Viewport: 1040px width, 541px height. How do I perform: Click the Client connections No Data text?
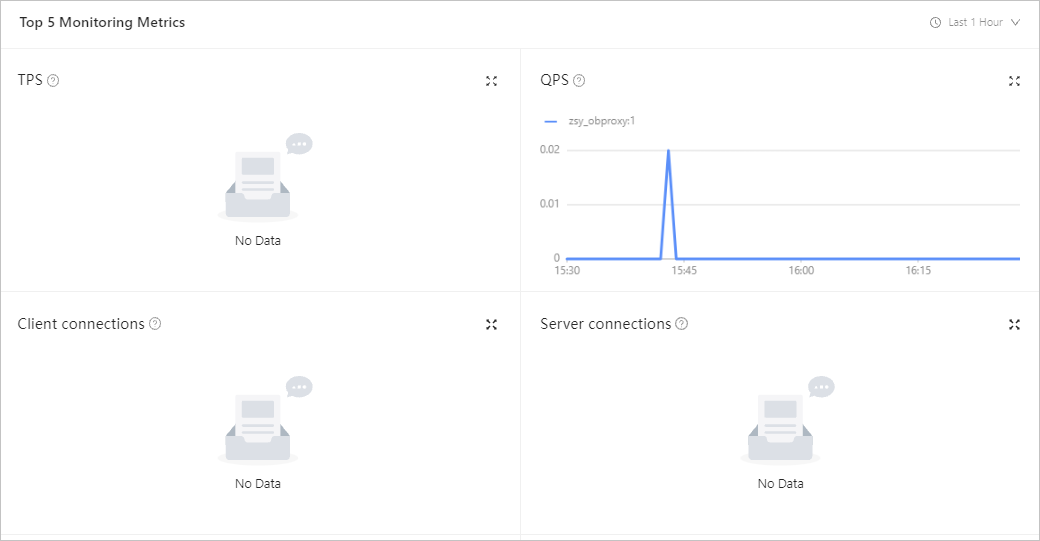[x=258, y=483]
